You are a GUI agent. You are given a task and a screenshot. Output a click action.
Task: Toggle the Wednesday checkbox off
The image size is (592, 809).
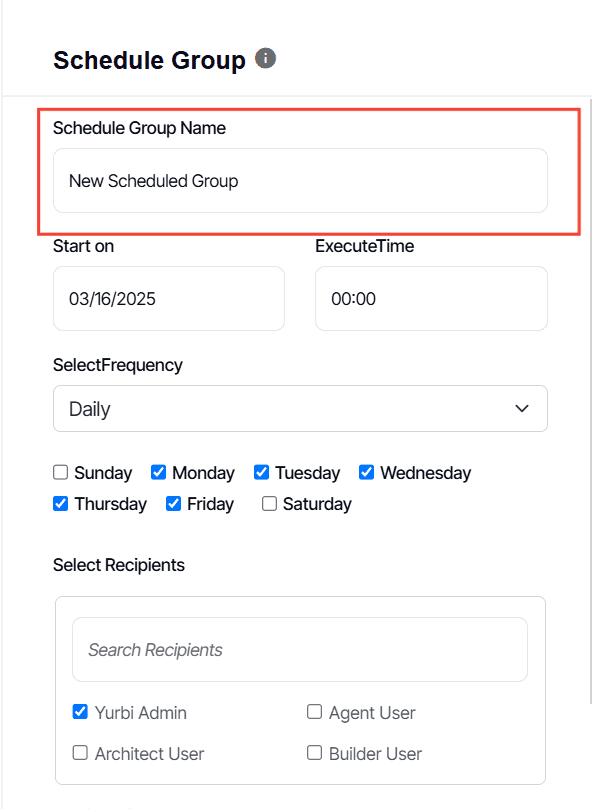(x=366, y=472)
